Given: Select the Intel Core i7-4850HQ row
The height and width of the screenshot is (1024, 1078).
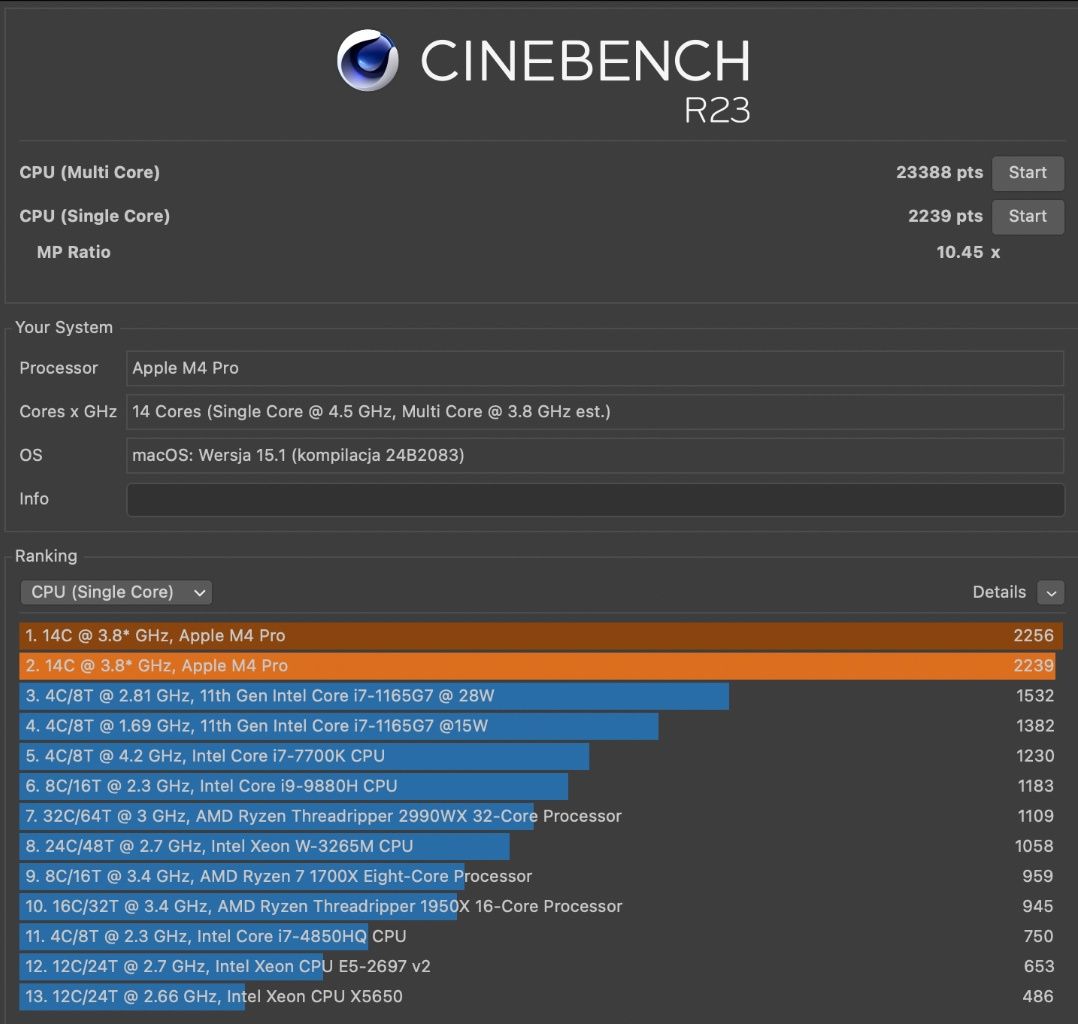Looking at the screenshot, I should point(540,937).
